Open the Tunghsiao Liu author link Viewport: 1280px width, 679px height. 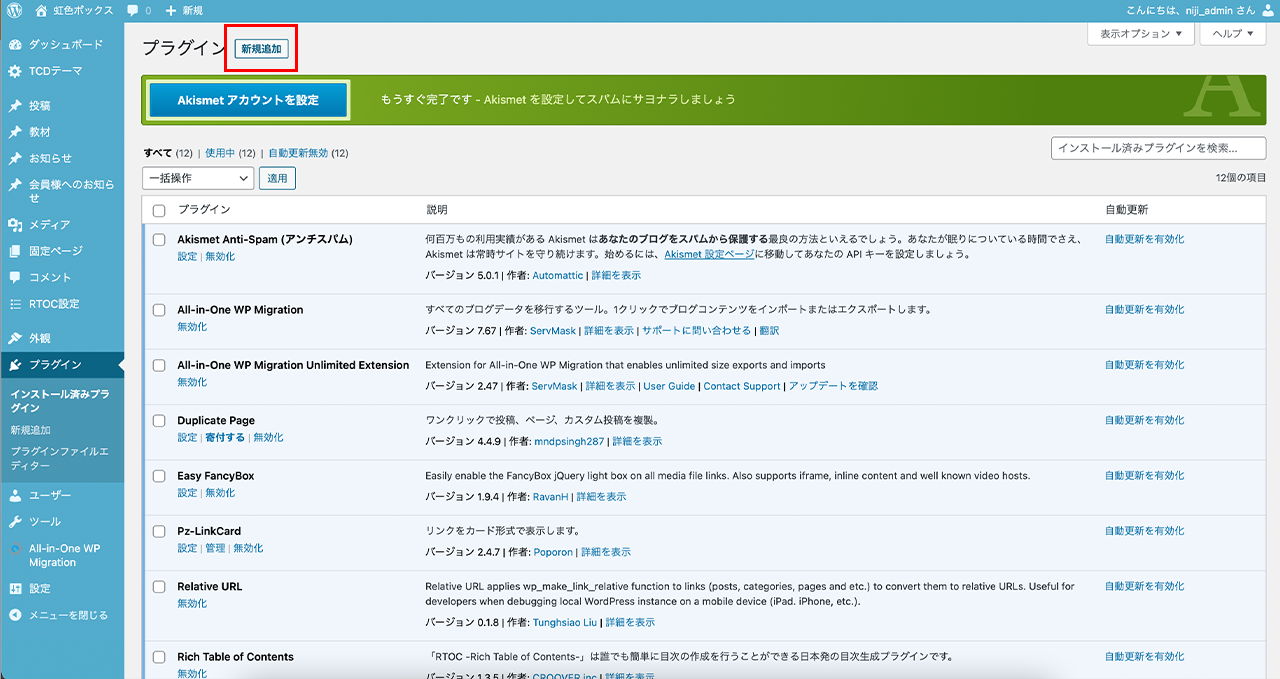(x=565, y=622)
